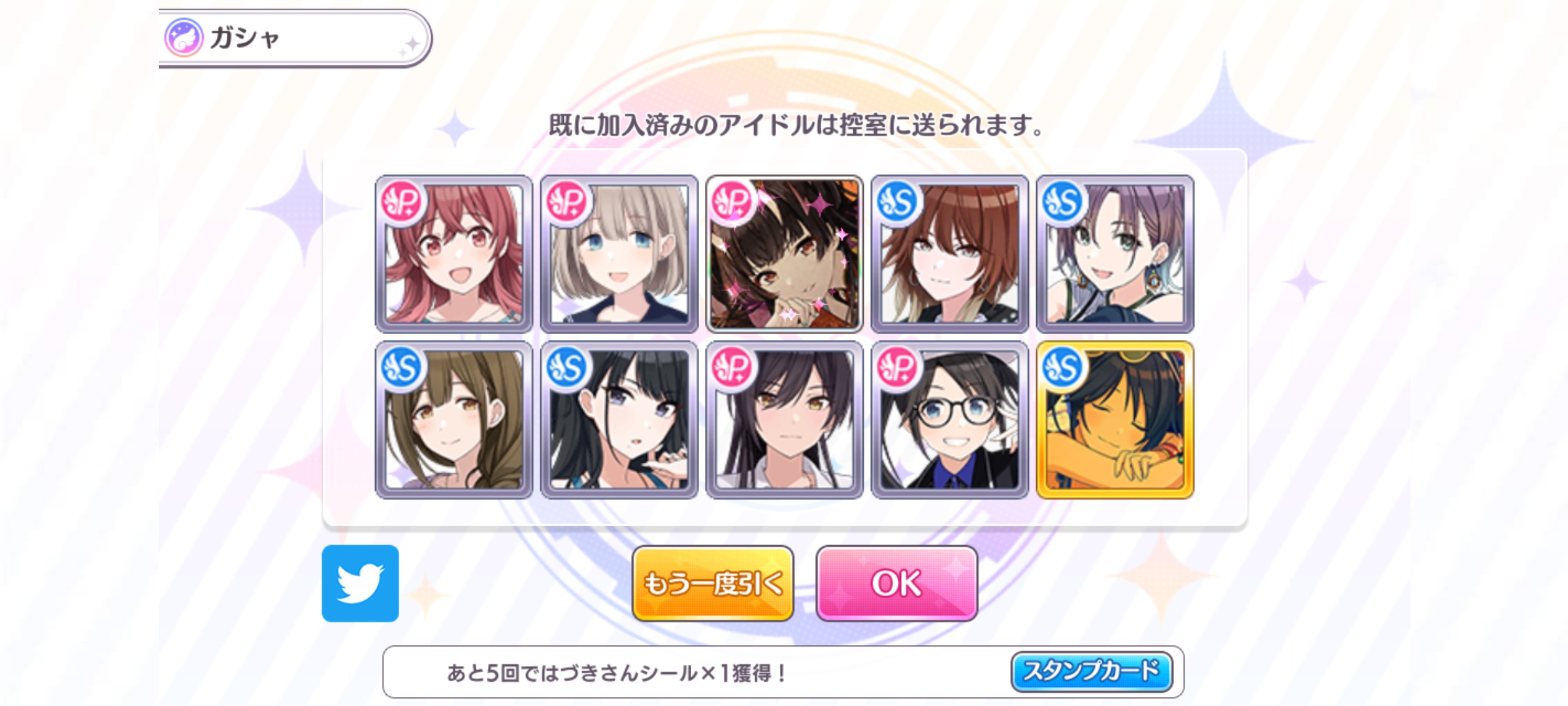Select the red-haired idol card
The width and height of the screenshot is (1568, 706).
click(x=454, y=254)
